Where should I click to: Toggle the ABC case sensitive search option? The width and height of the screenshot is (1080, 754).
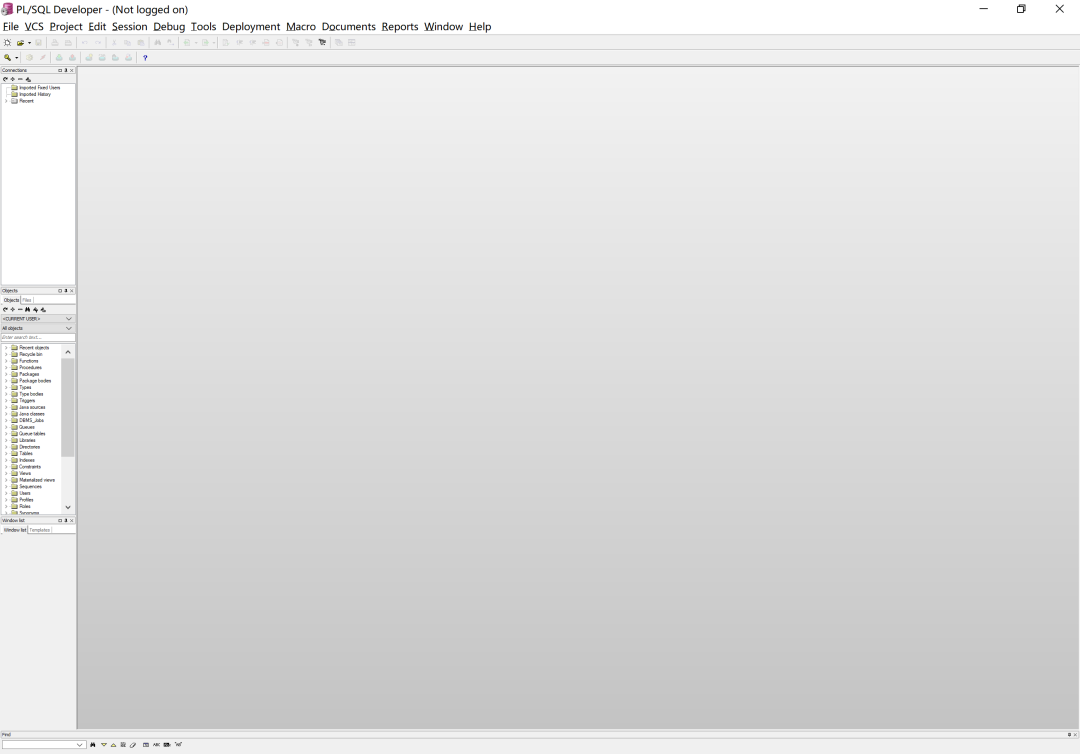pos(156,744)
